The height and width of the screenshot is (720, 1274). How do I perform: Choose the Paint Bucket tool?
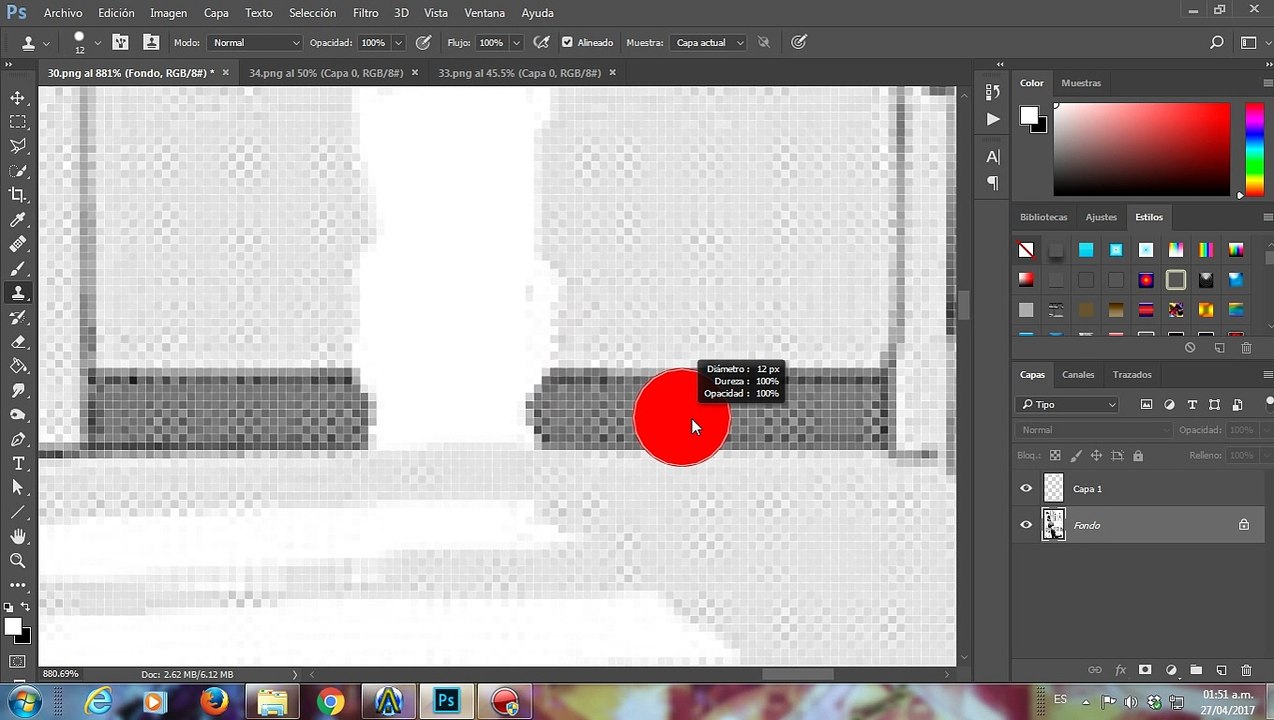coord(18,366)
